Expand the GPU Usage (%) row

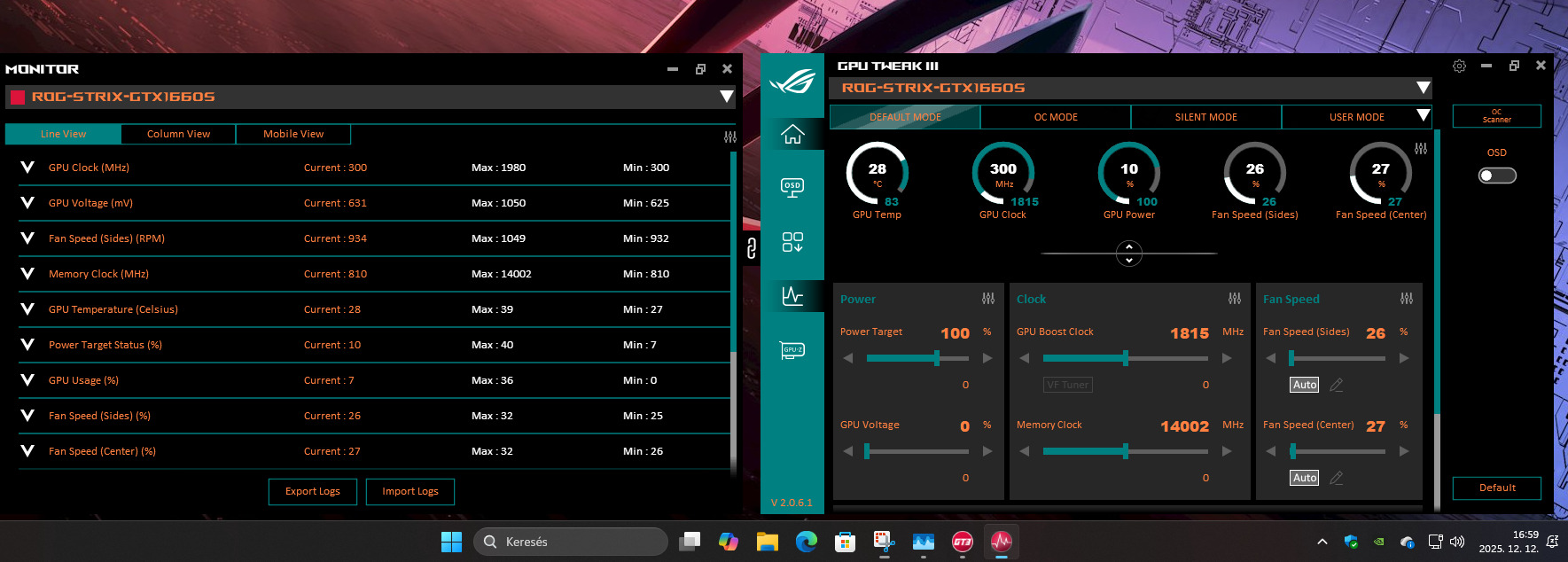[27, 380]
